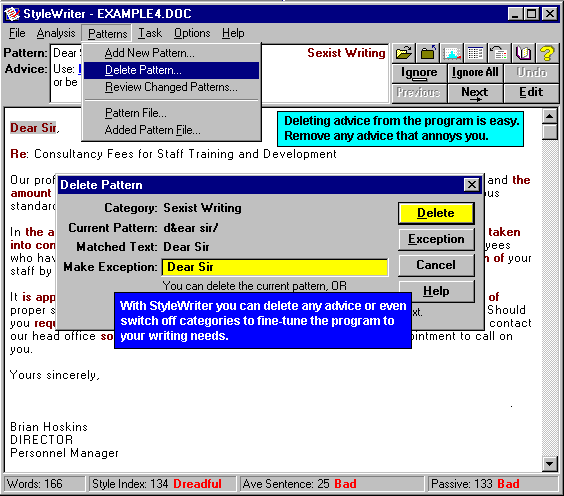The image size is (564, 496).
Task: Click 'Ave Sentence: 25 Bad' status entry
Action: [x=333, y=484]
